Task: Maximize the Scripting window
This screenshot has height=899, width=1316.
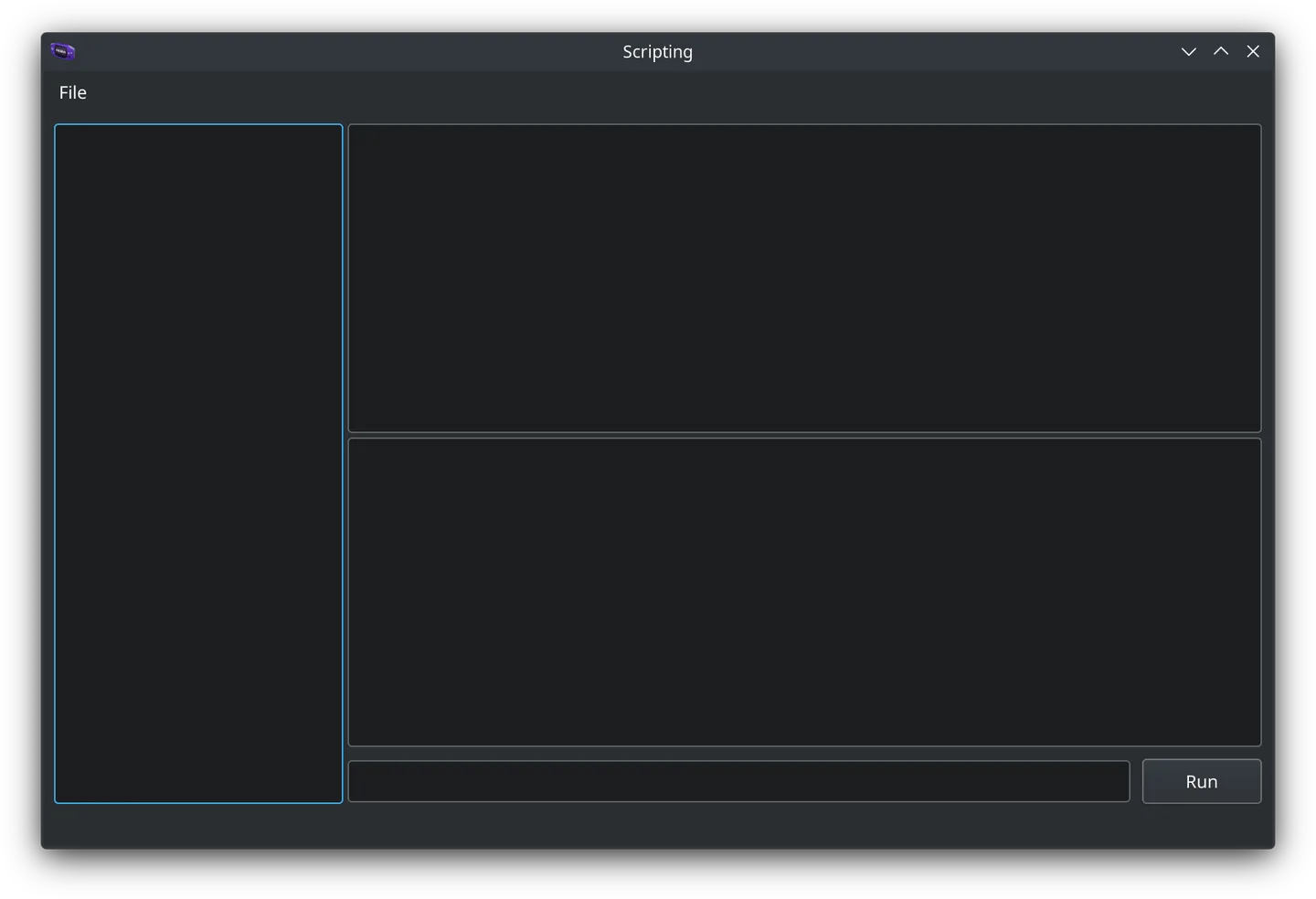Action: click(1220, 51)
